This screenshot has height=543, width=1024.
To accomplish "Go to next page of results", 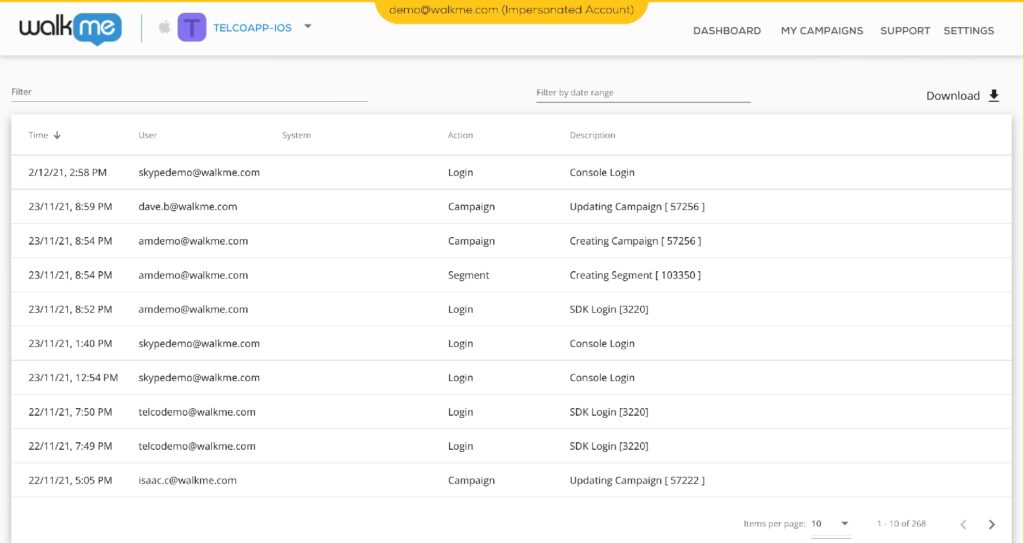I will [991, 524].
